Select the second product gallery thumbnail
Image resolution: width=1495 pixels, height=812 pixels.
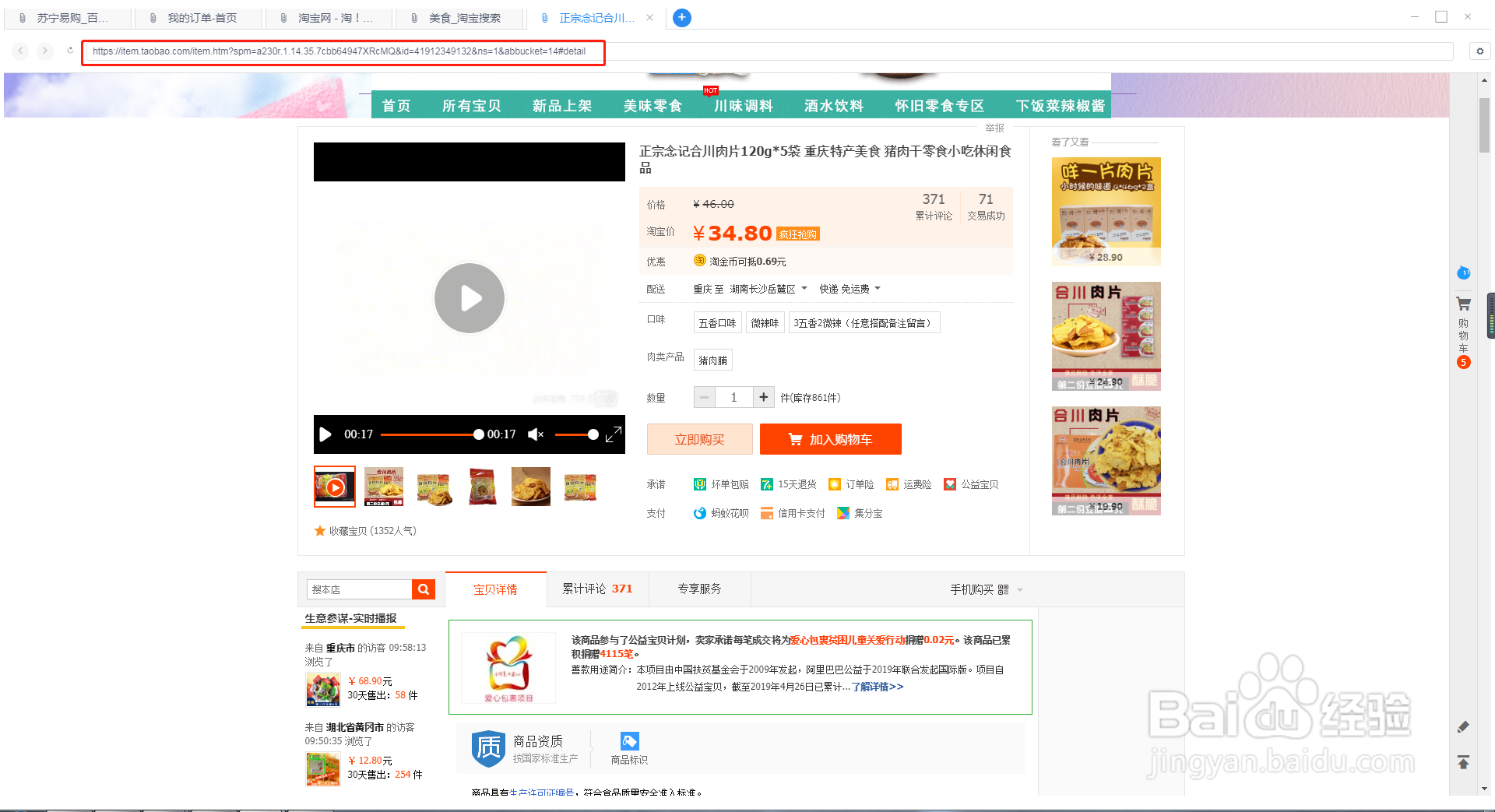pos(384,487)
